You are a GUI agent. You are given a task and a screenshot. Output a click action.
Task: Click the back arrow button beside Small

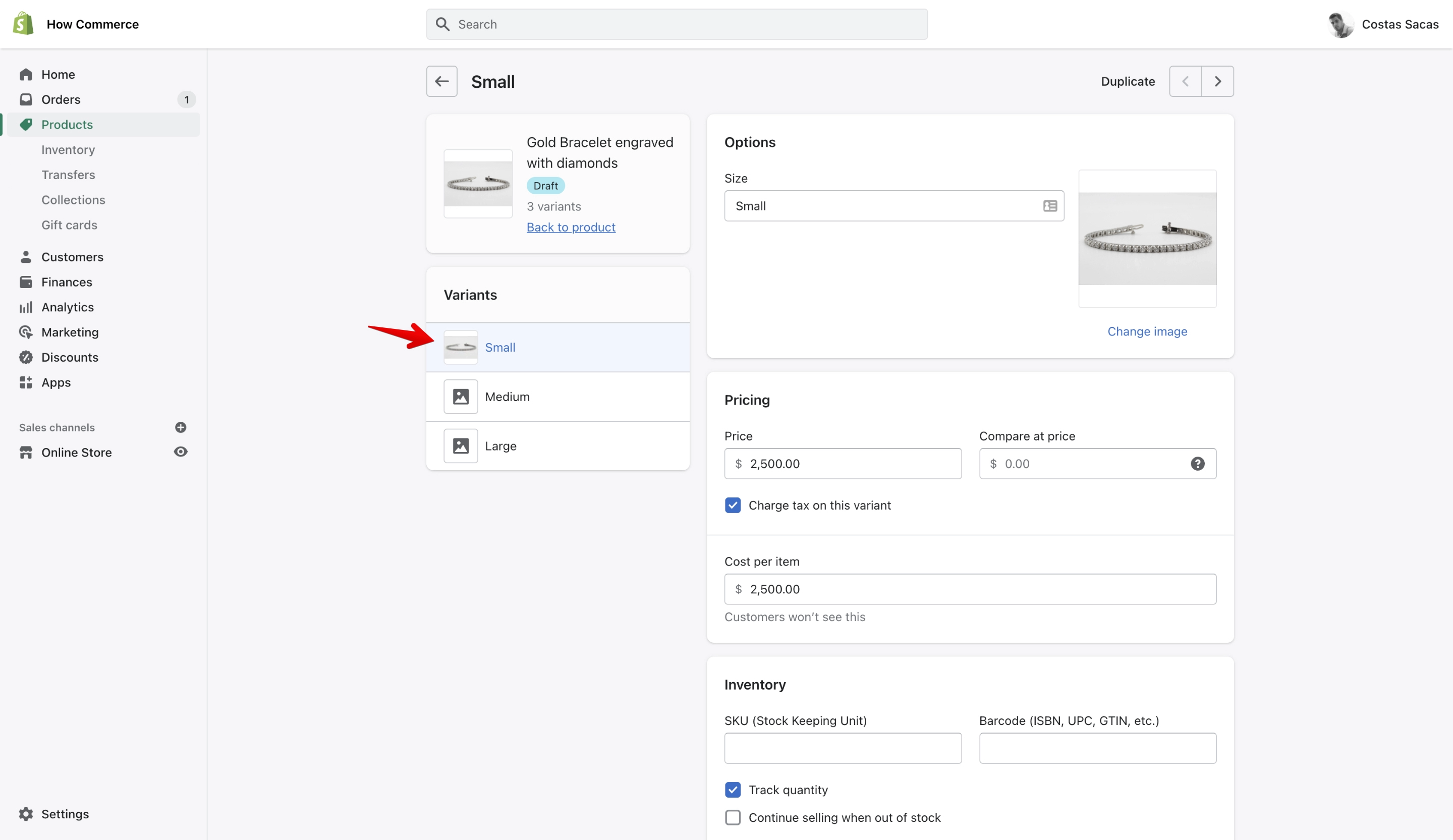(x=441, y=81)
